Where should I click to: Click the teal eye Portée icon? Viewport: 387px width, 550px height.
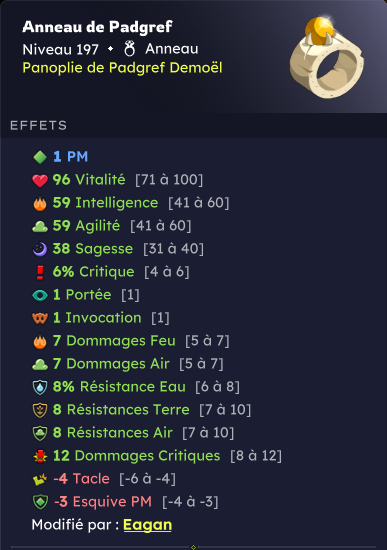tap(40, 295)
